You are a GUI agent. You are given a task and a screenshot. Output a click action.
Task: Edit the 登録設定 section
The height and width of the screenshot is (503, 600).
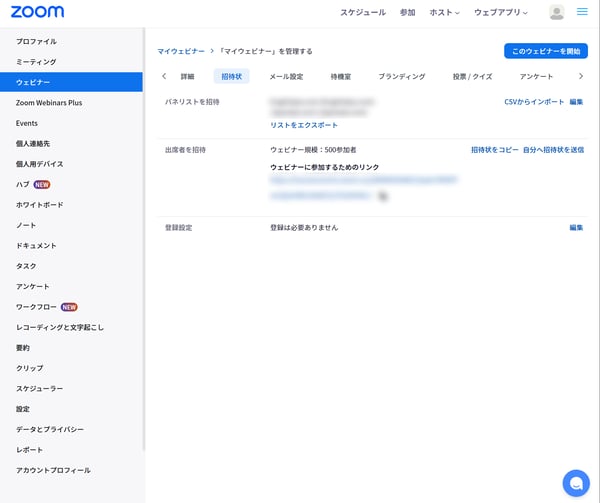[x=576, y=228]
